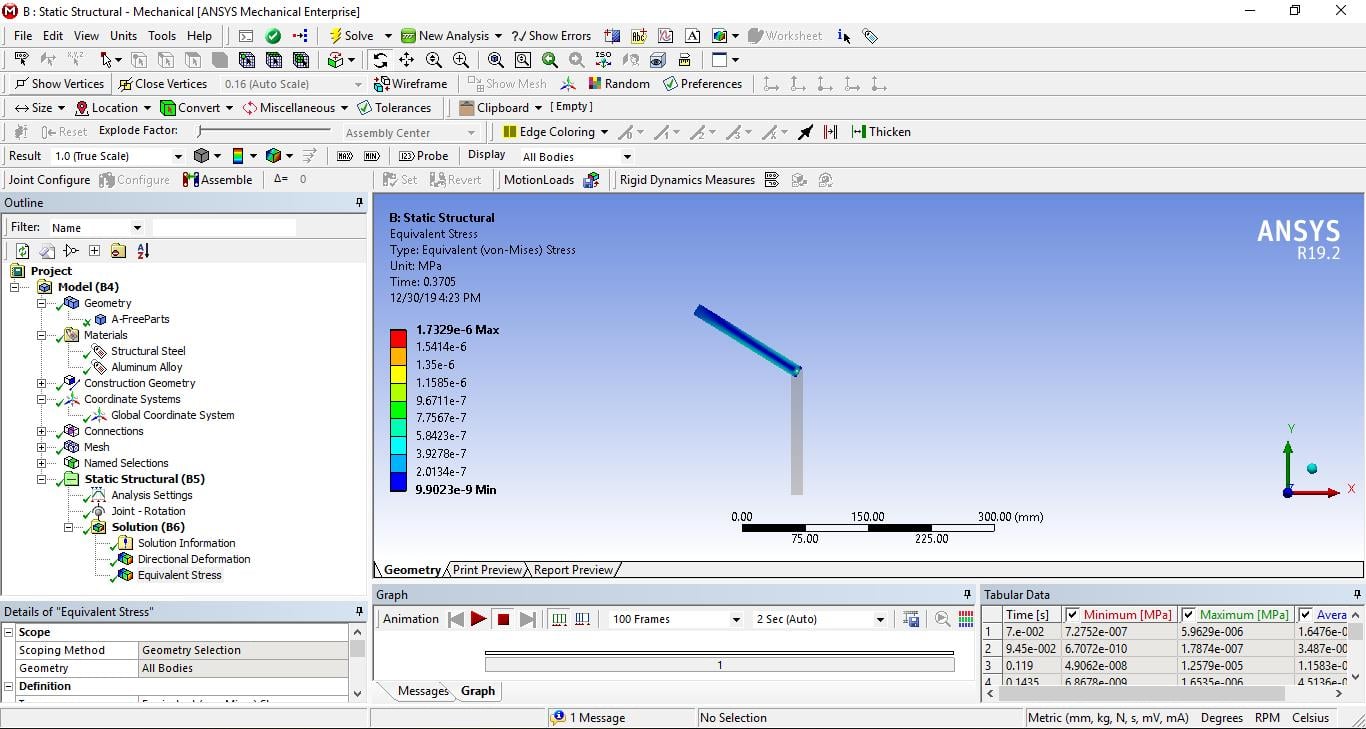The width and height of the screenshot is (1366, 729).
Task: Click the Random colors icon
Action: [x=595, y=84]
